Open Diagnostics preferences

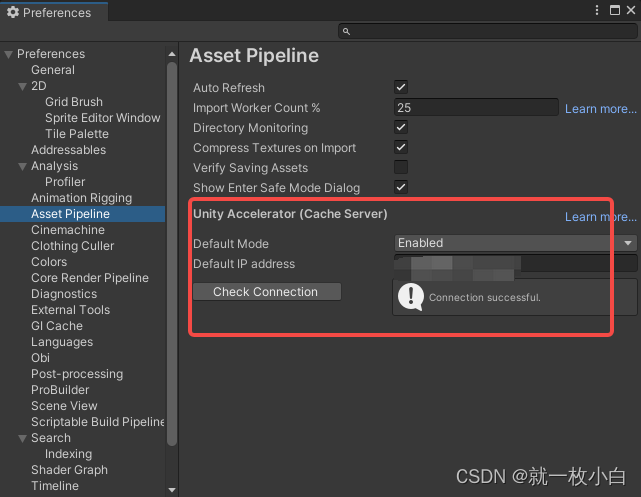(x=64, y=294)
